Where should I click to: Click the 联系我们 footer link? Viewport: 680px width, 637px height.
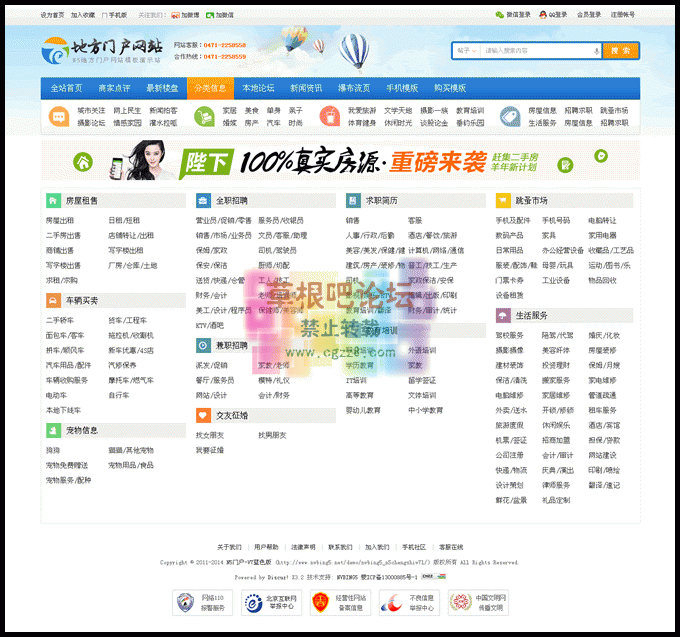340,547
